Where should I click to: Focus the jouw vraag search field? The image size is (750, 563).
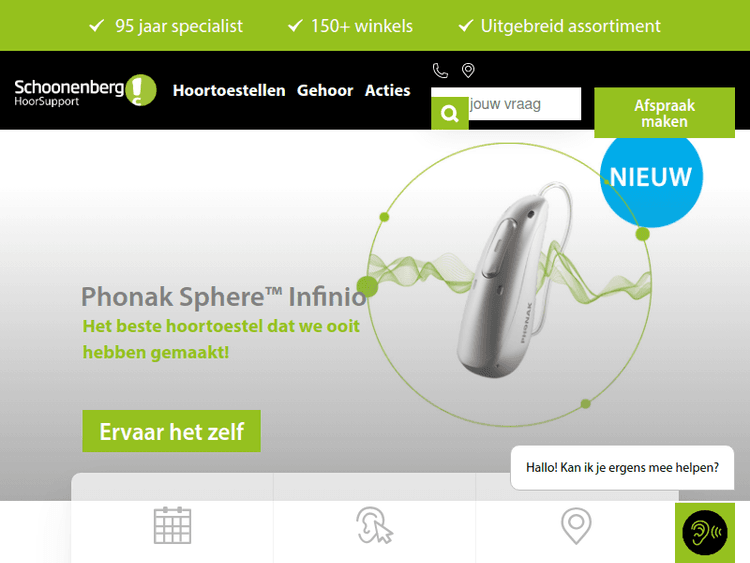pos(524,104)
